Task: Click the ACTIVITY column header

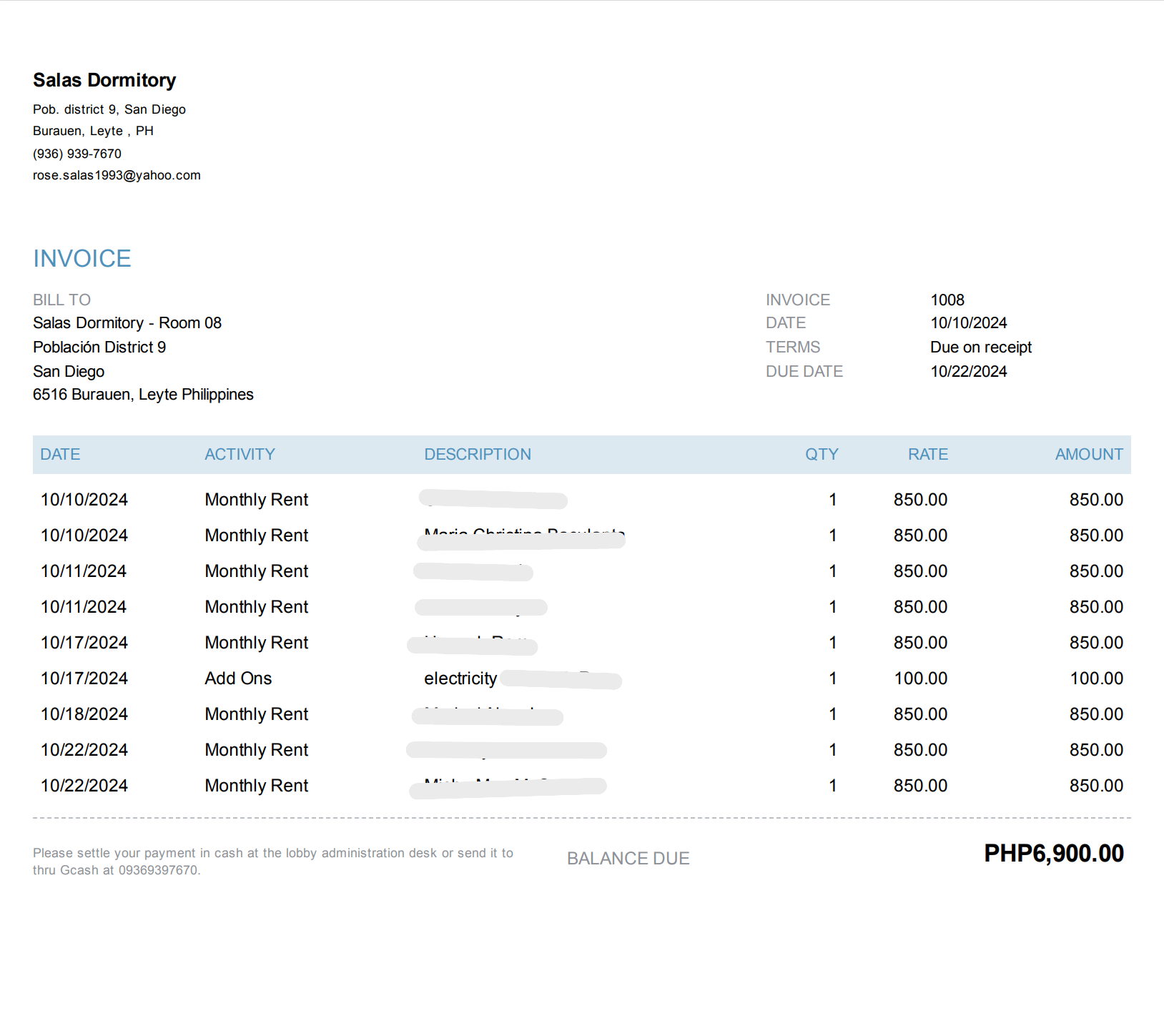Action: point(240,454)
